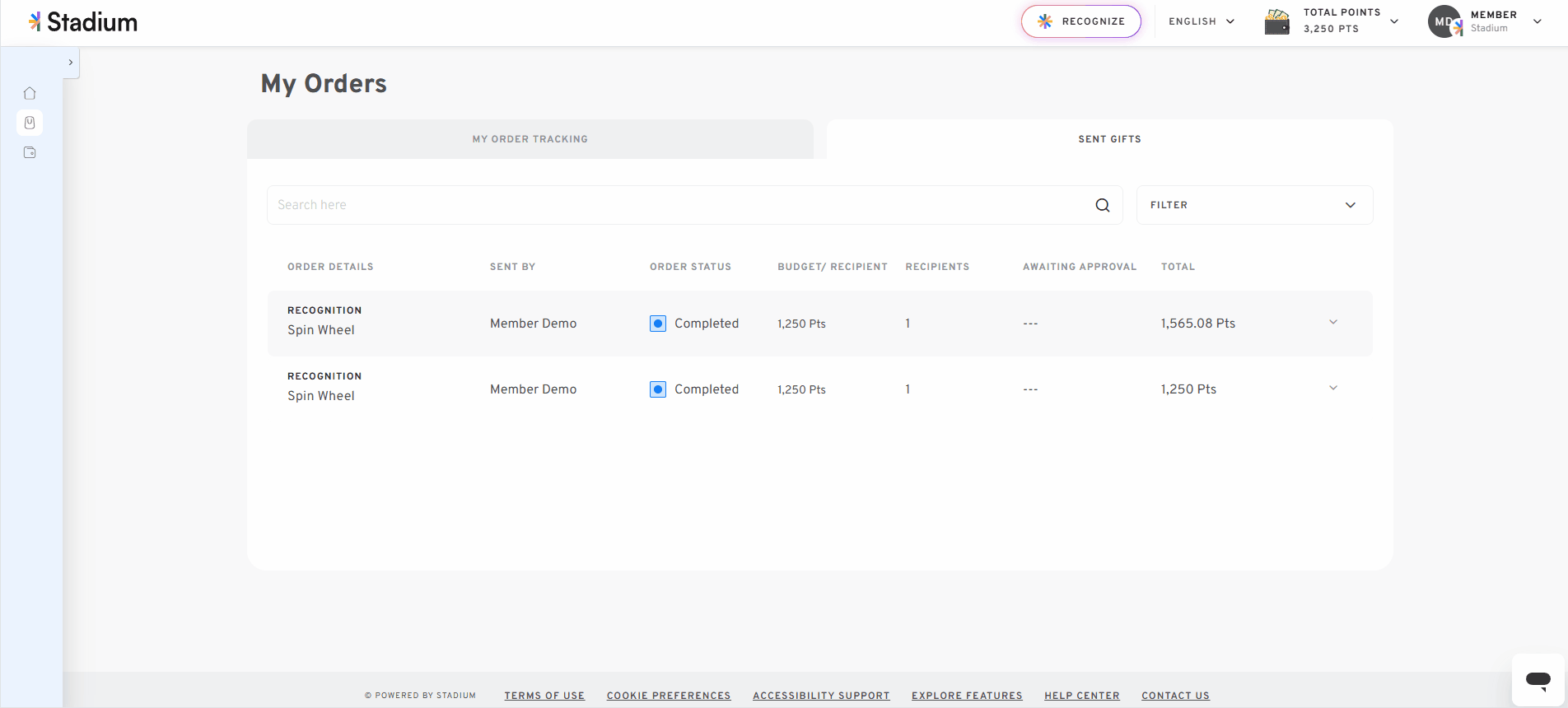This screenshot has height=708, width=1568.
Task: Click the Stadium logo
Action: (83, 22)
